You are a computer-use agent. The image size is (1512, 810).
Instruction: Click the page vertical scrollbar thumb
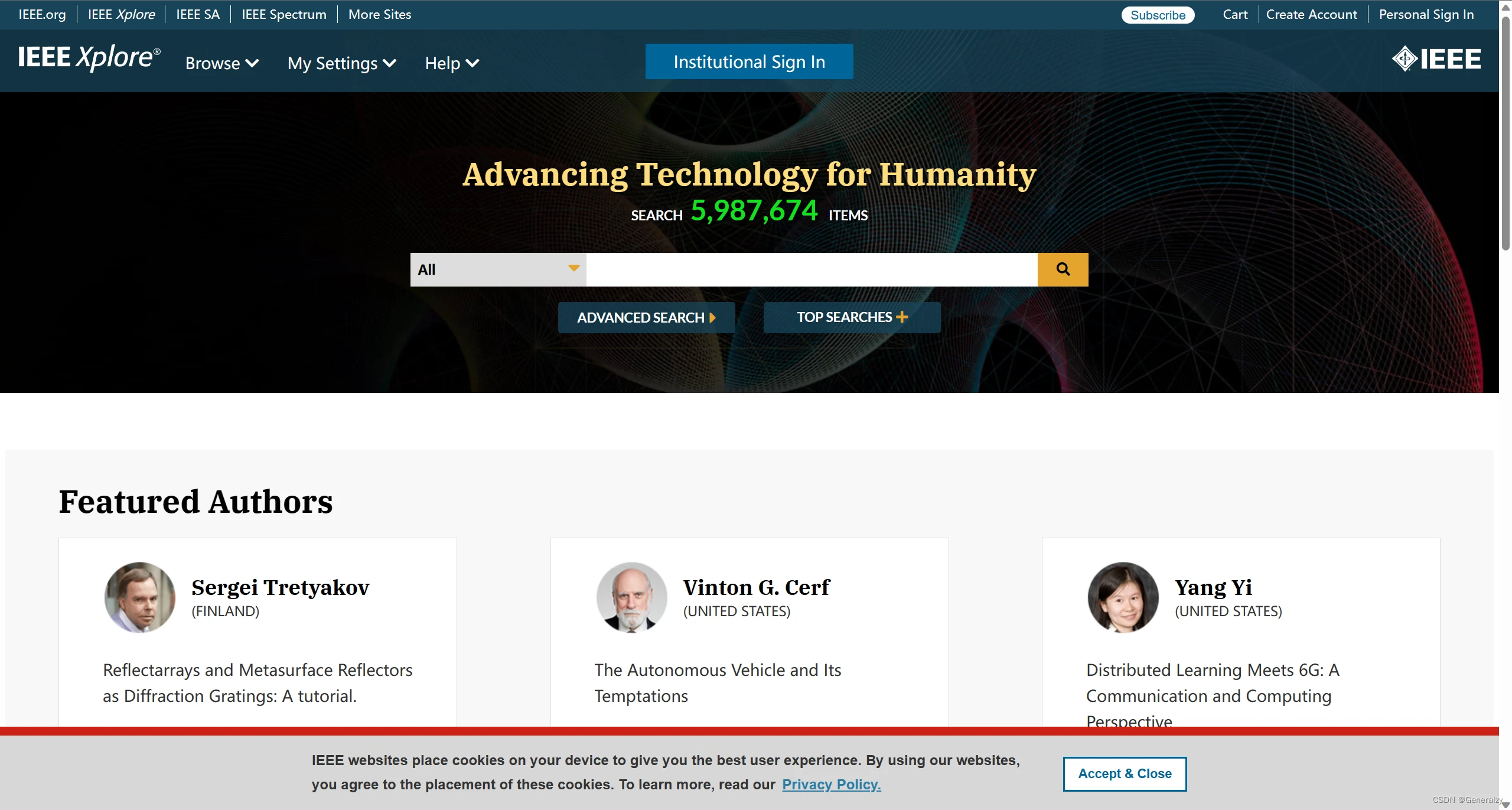tap(1506, 133)
